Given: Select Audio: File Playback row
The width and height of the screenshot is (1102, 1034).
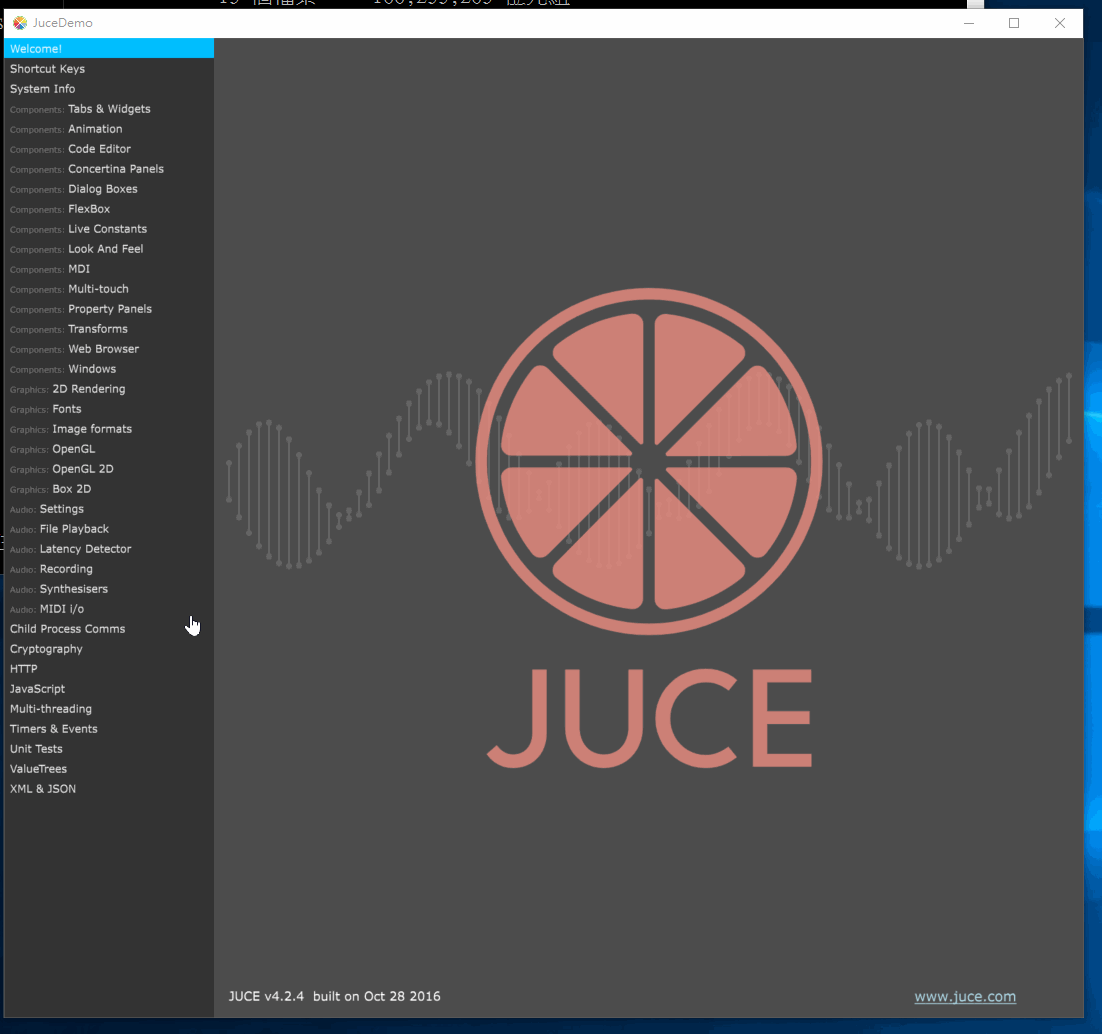Looking at the screenshot, I should pyautogui.click(x=109, y=529).
